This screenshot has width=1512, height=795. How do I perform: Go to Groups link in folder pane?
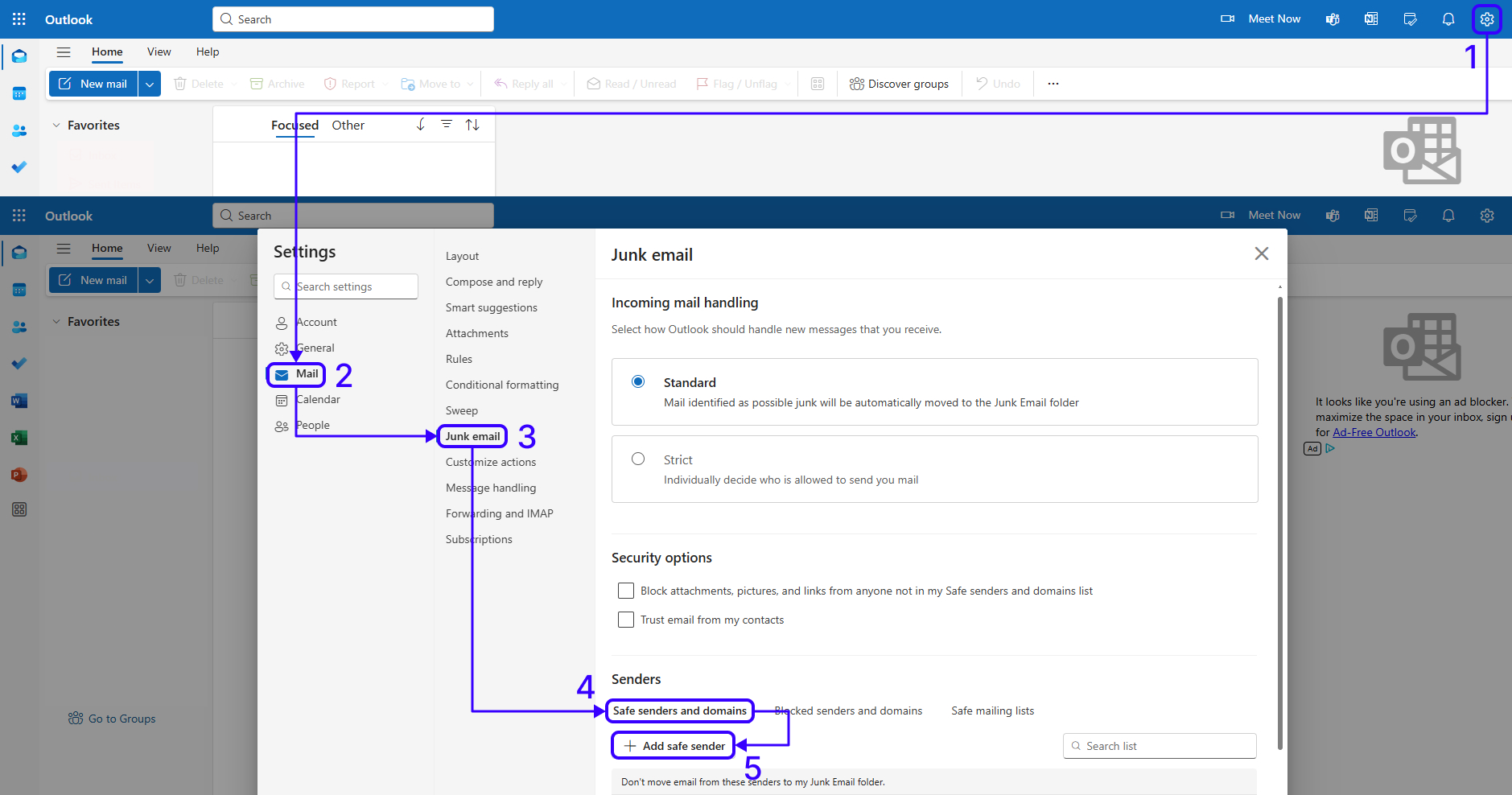tap(113, 719)
